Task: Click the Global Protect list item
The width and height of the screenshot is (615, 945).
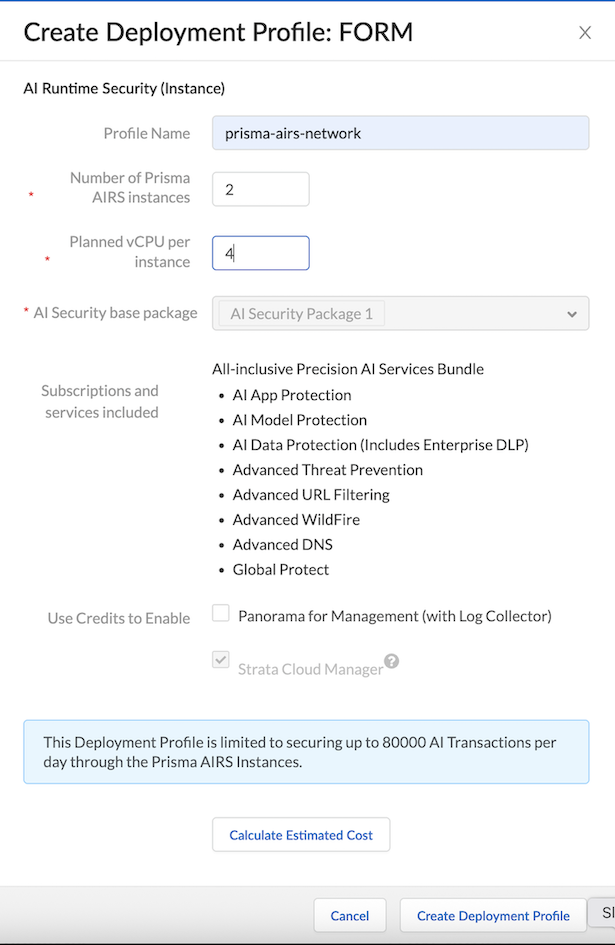Action: click(x=281, y=570)
